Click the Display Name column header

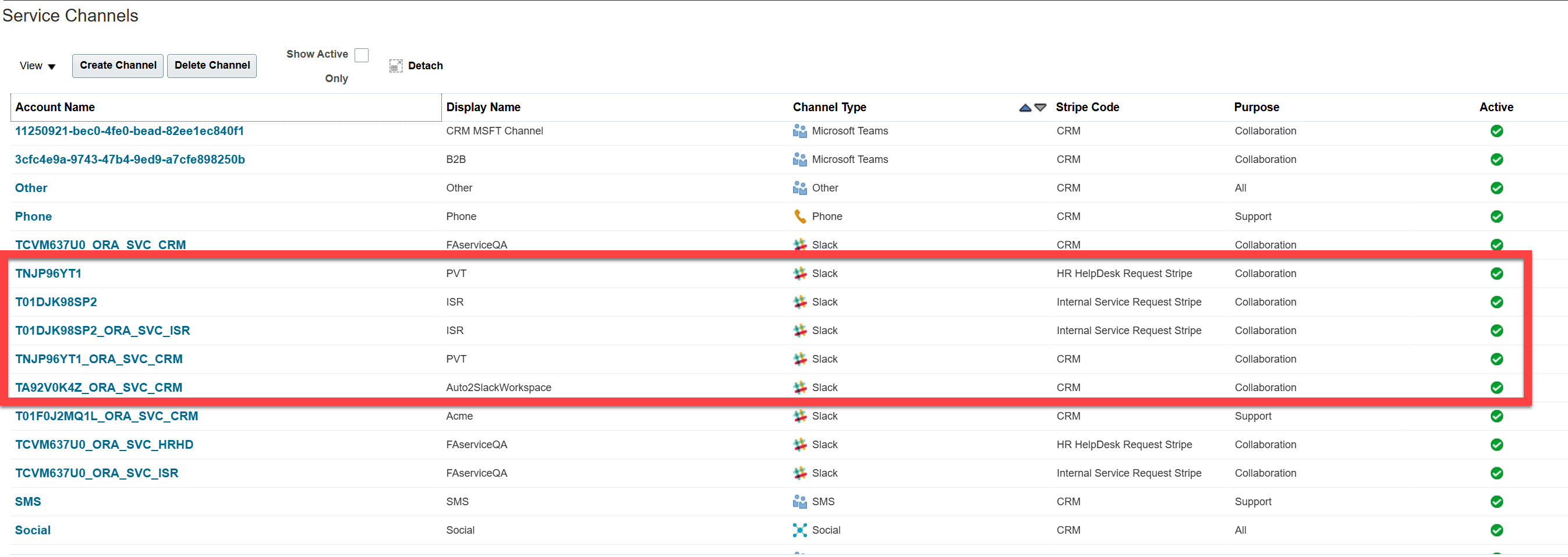(x=483, y=108)
